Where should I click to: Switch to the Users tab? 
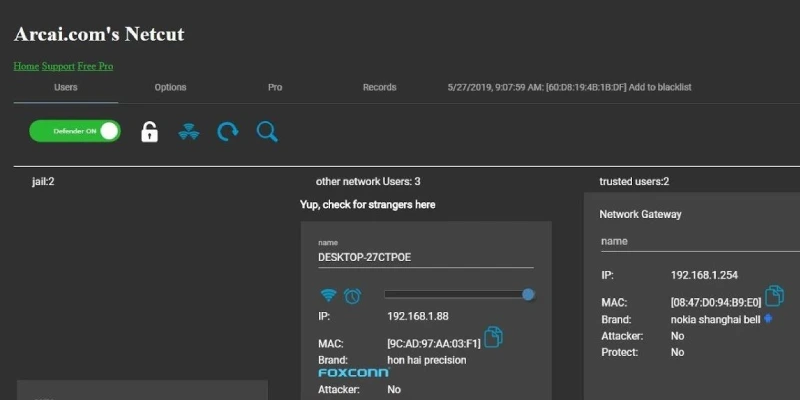click(x=66, y=88)
